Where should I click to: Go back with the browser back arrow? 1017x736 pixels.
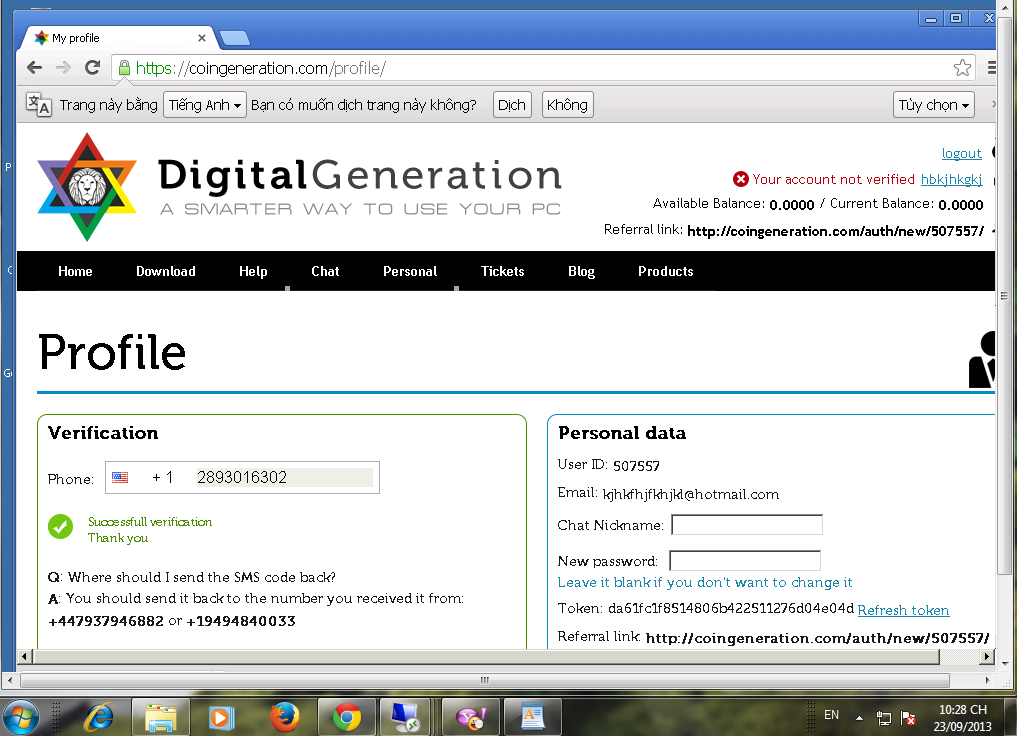34,67
